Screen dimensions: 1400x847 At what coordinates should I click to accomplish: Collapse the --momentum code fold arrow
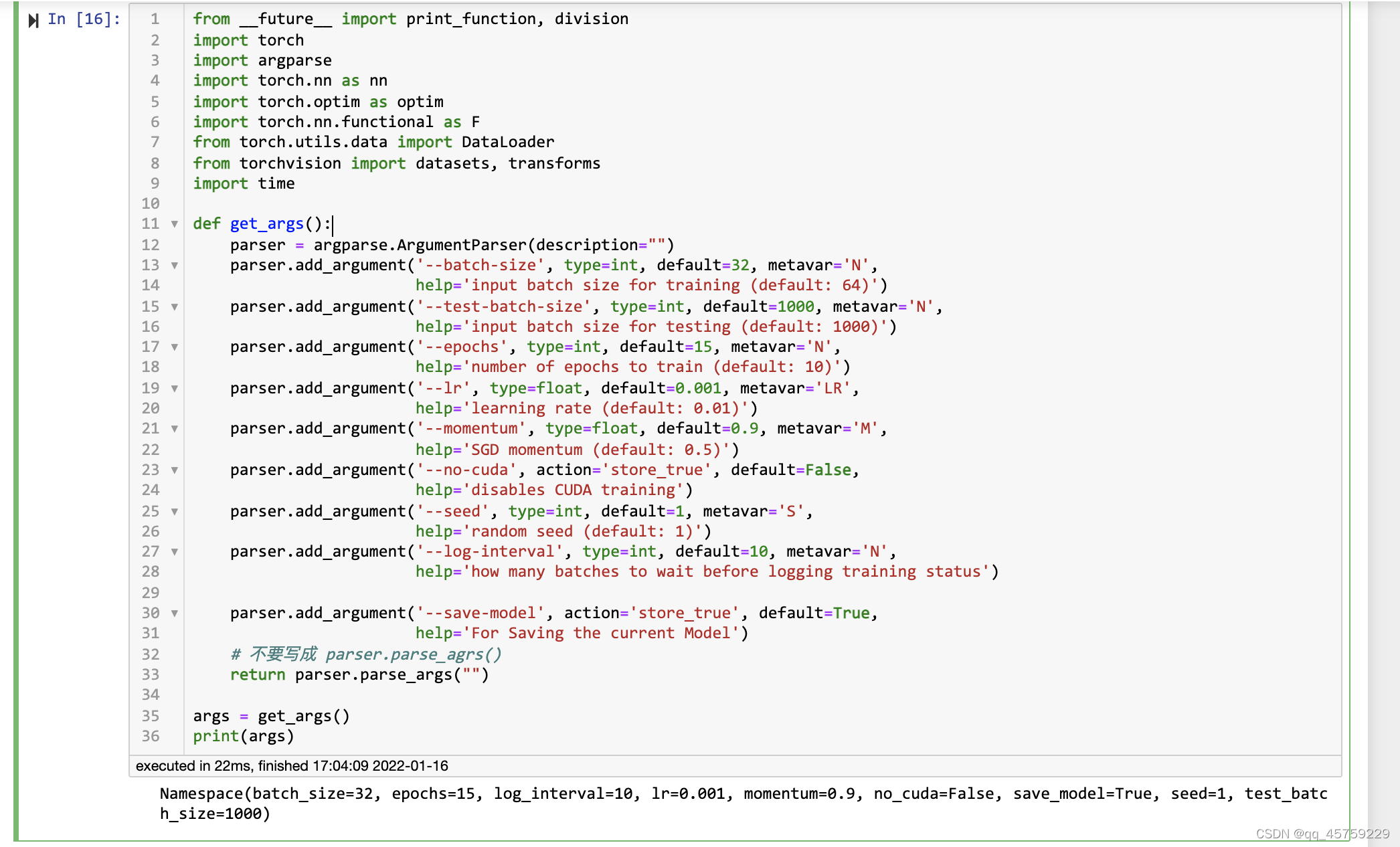click(175, 429)
